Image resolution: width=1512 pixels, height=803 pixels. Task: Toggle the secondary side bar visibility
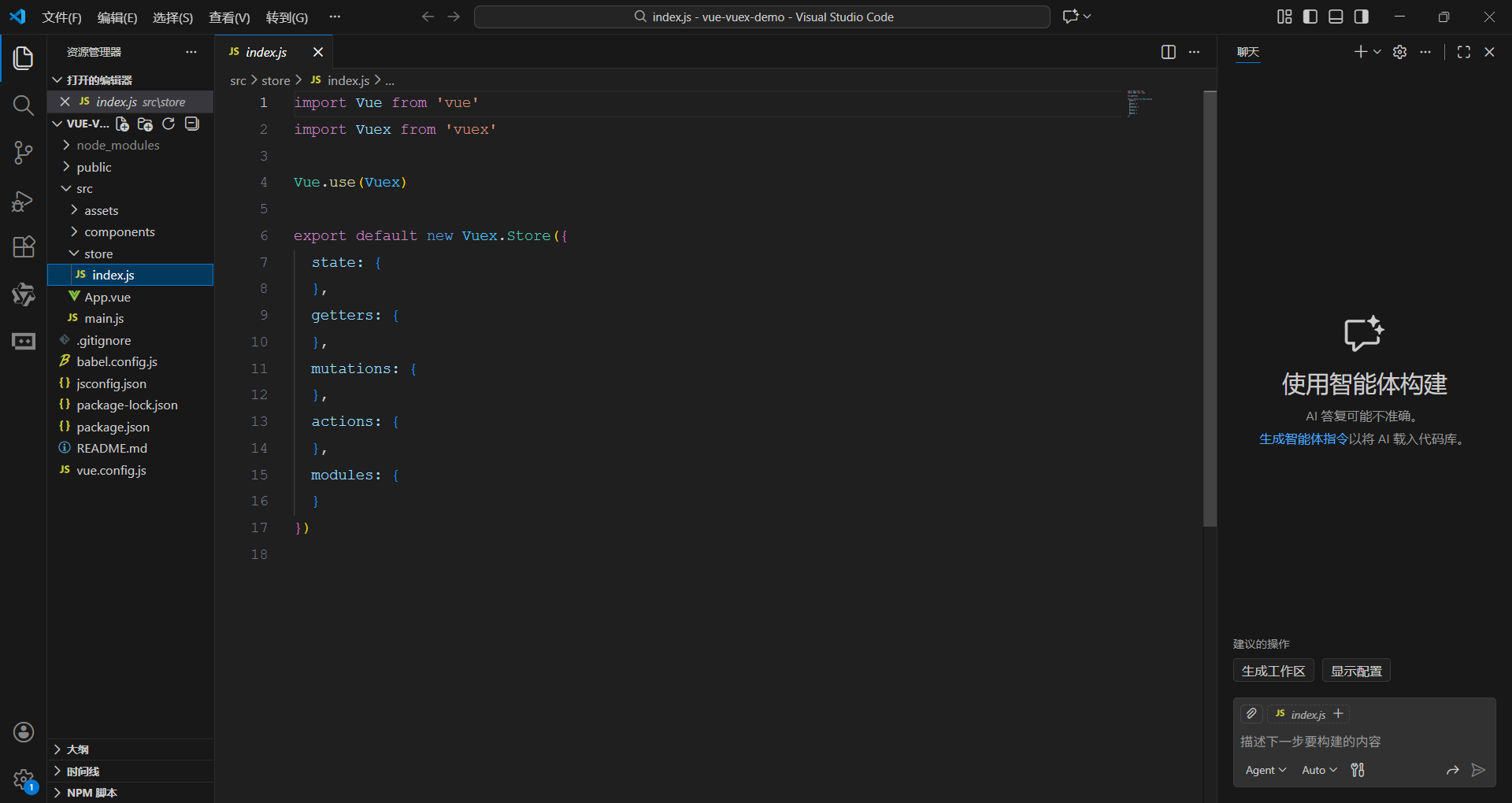click(x=1362, y=17)
